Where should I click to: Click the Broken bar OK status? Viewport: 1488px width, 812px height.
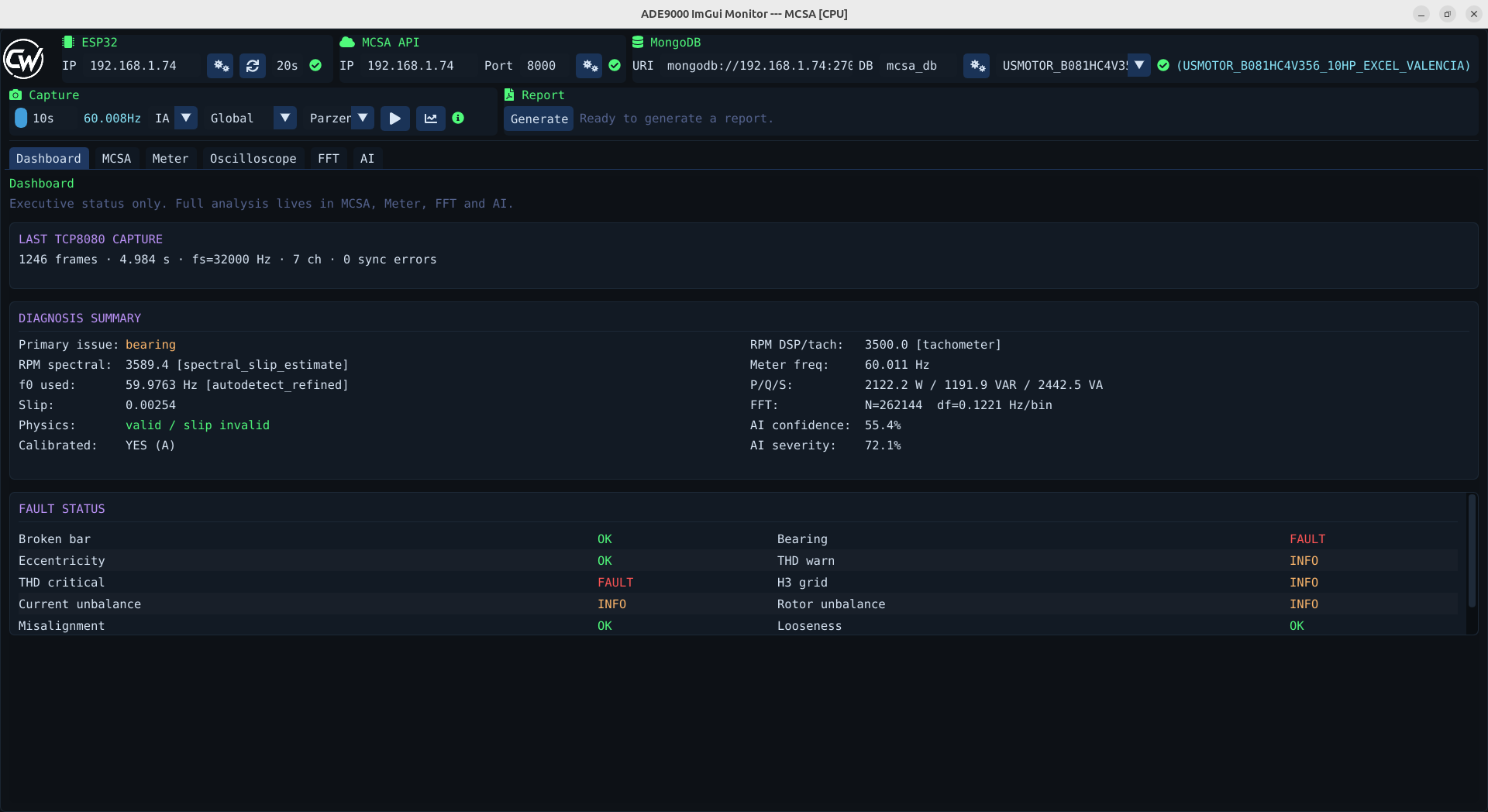[x=604, y=539]
